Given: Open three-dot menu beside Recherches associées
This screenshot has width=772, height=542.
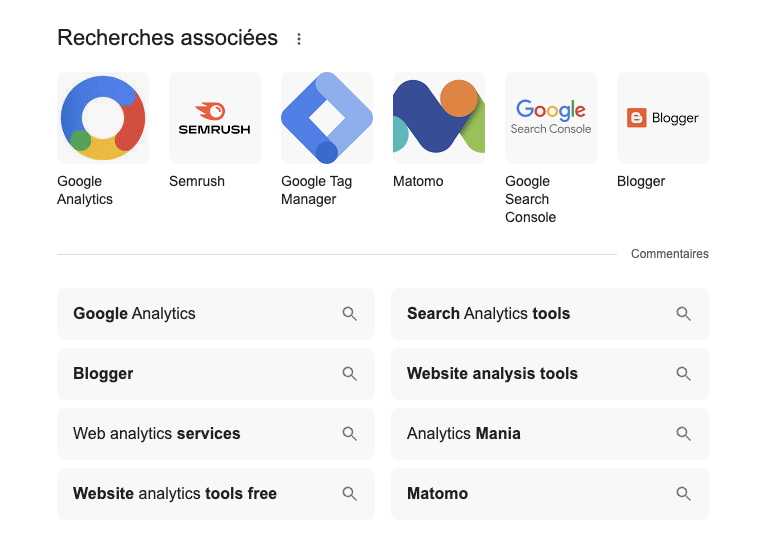Looking at the screenshot, I should [299, 39].
